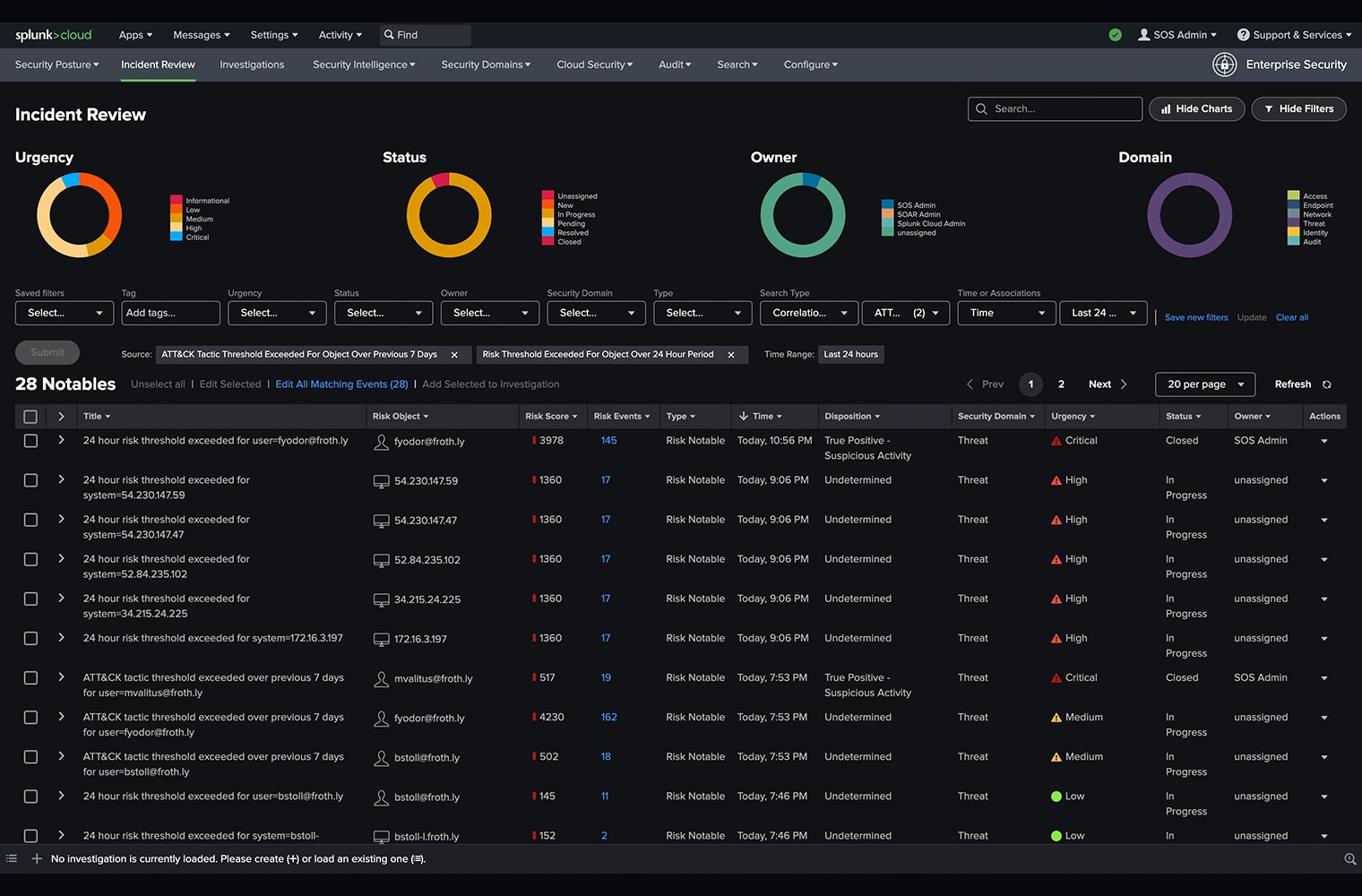The height and width of the screenshot is (896, 1362).
Task: Click the Hide Filters button
Action: click(x=1298, y=109)
